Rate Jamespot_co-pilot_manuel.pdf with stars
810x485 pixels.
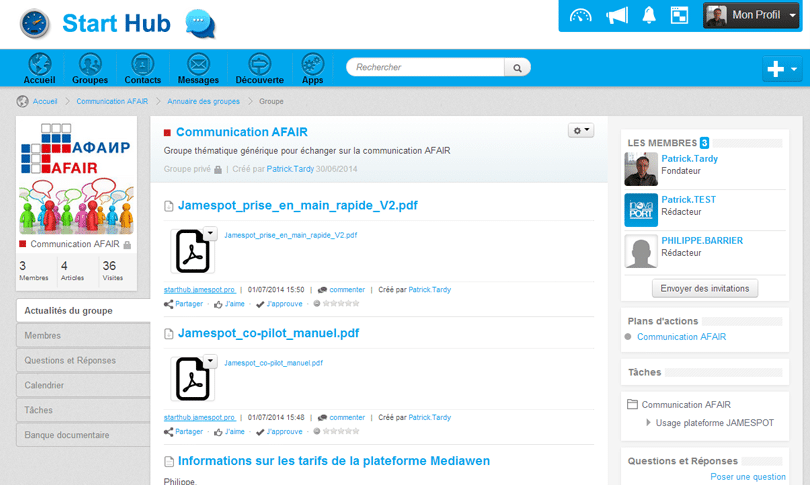[341, 431]
